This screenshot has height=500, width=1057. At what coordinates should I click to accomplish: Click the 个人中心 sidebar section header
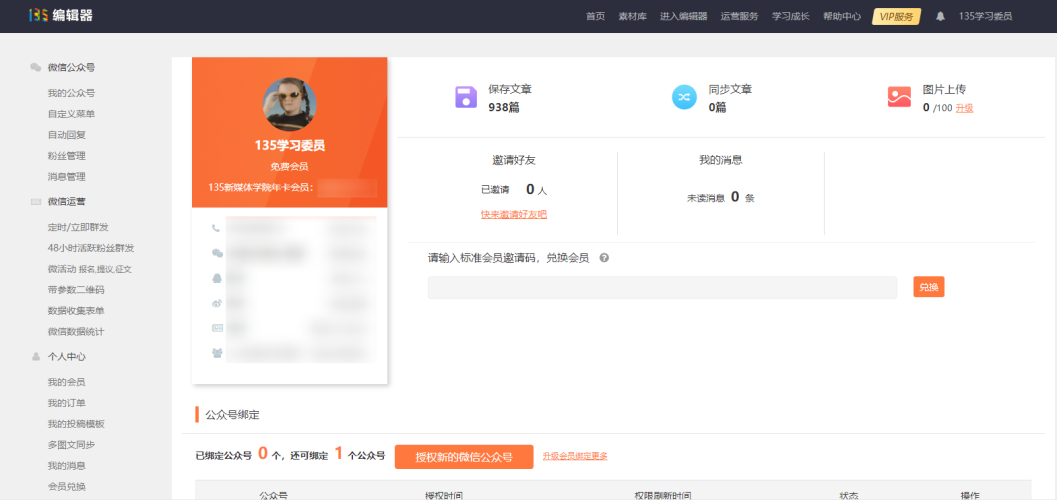67,356
